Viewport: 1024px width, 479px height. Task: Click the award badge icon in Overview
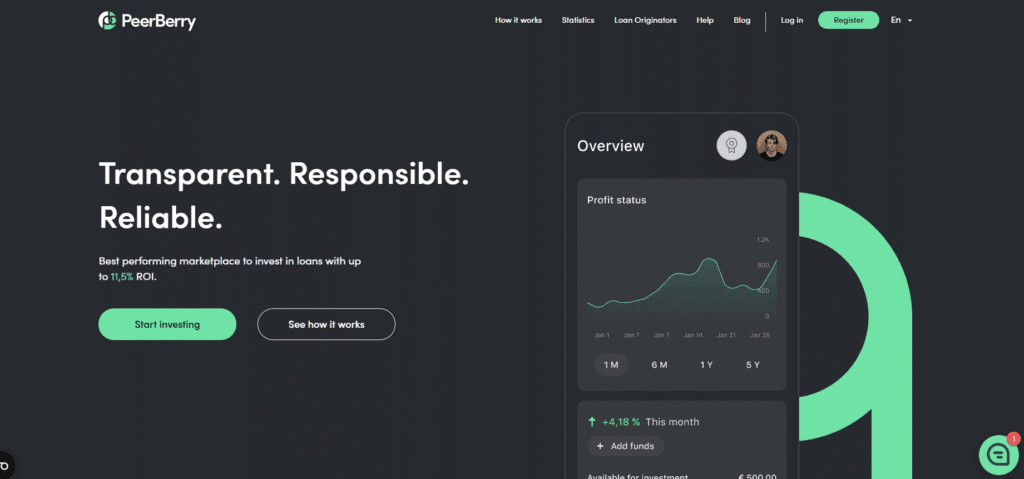(x=732, y=146)
